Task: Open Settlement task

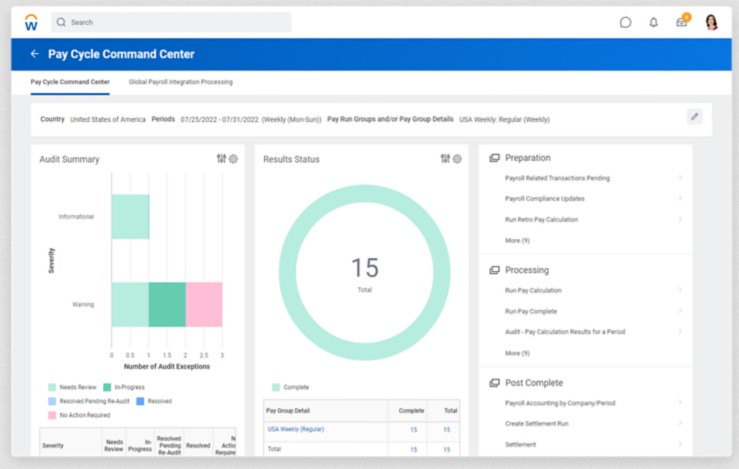Action: coord(520,444)
